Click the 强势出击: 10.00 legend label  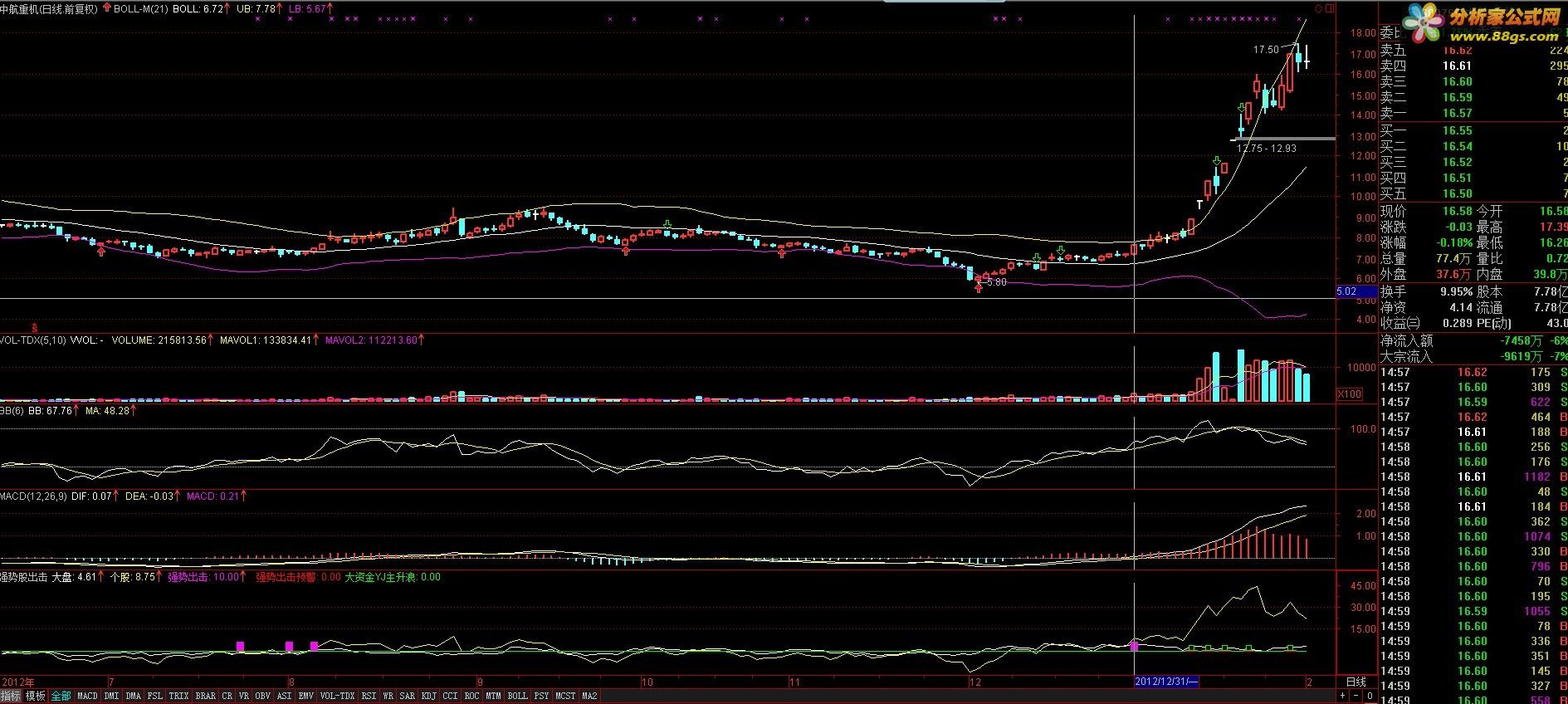pyautogui.click(x=203, y=577)
